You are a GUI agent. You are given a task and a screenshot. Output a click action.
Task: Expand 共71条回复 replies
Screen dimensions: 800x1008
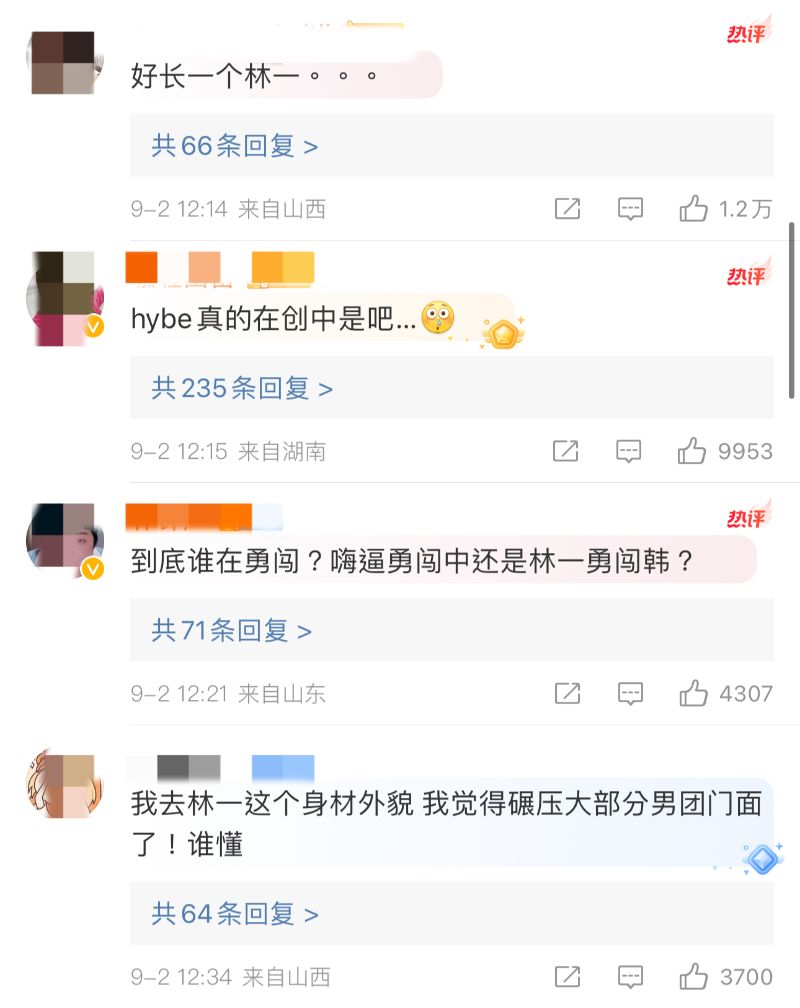point(232,631)
